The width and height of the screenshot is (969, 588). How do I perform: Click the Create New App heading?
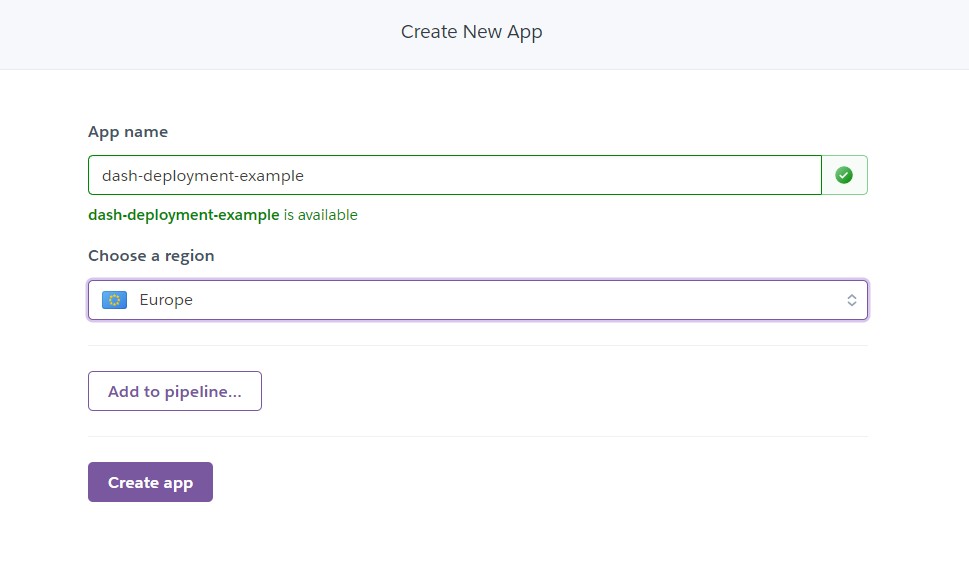[x=472, y=32]
